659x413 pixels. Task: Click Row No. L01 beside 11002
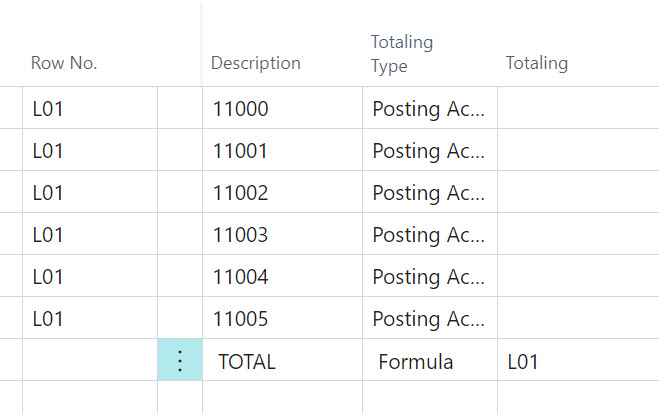tap(90, 193)
